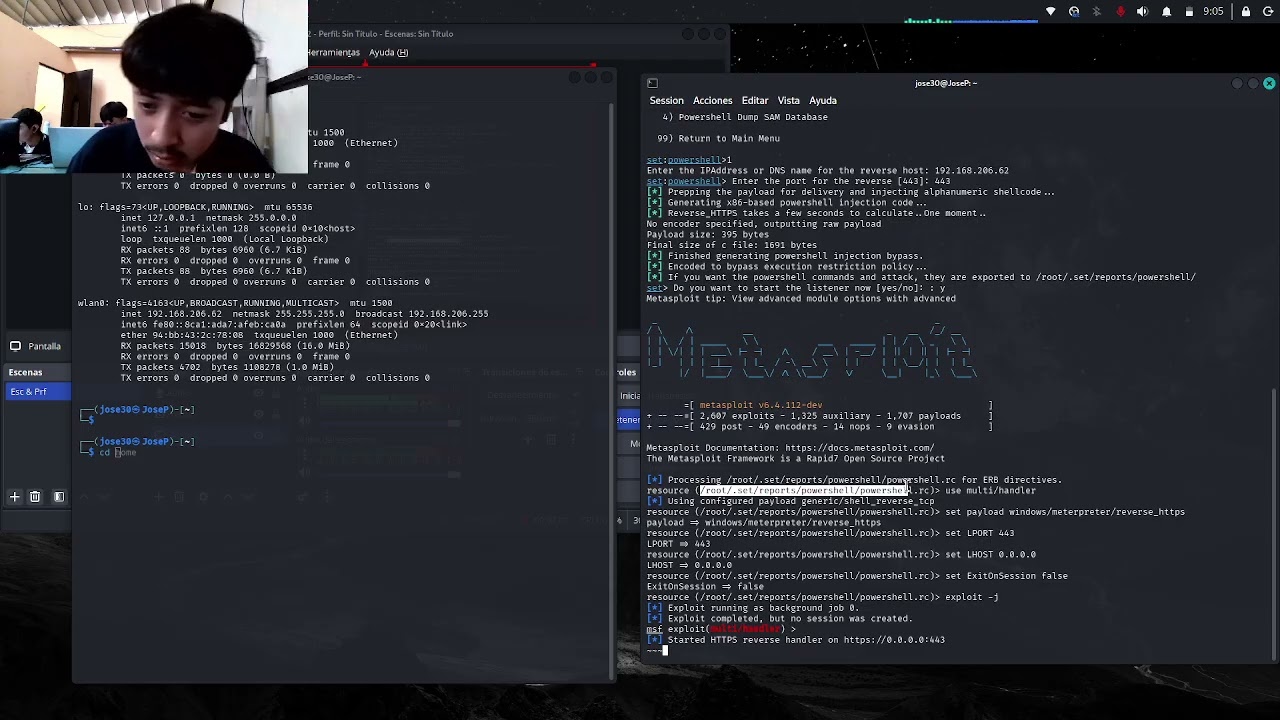Click the right terminal title 'jose30@JoseP: ~'
Screen dimensions: 1280x720
[x=945, y=83]
